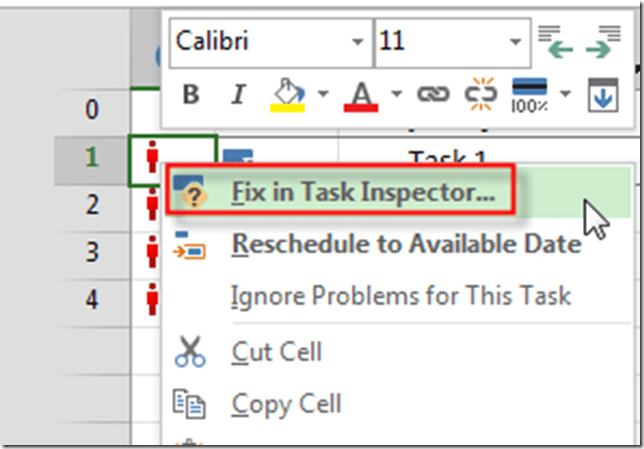The width and height of the screenshot is (644, 449).
Task: Choose Cut Cell from context menu
Action: coord(277,352)
